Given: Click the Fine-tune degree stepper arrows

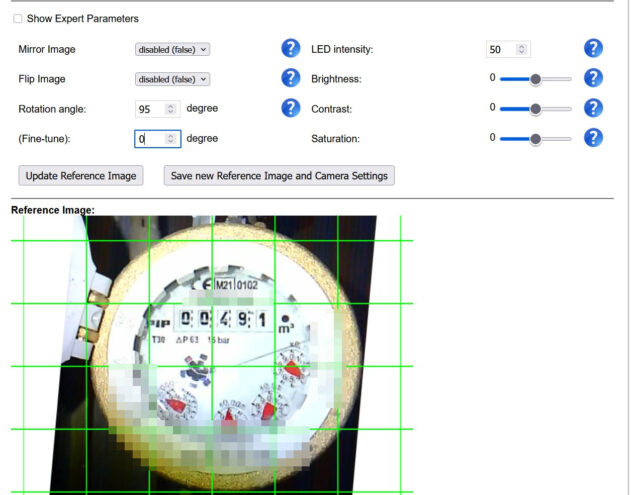Looking at the screenshot, I should pyautogui.click(x=171, y=139).
